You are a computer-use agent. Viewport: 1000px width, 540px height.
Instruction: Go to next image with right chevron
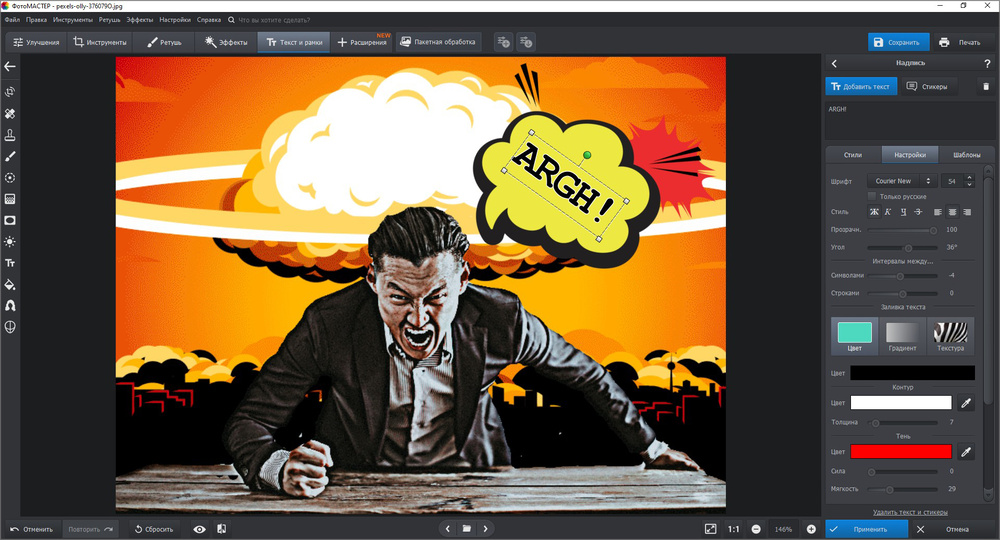coord(485,529)
